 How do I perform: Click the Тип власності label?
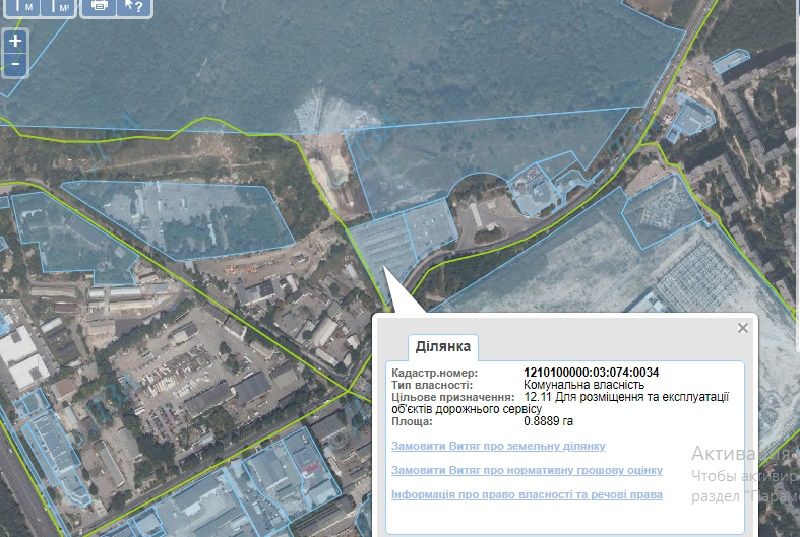click(432, 385)
